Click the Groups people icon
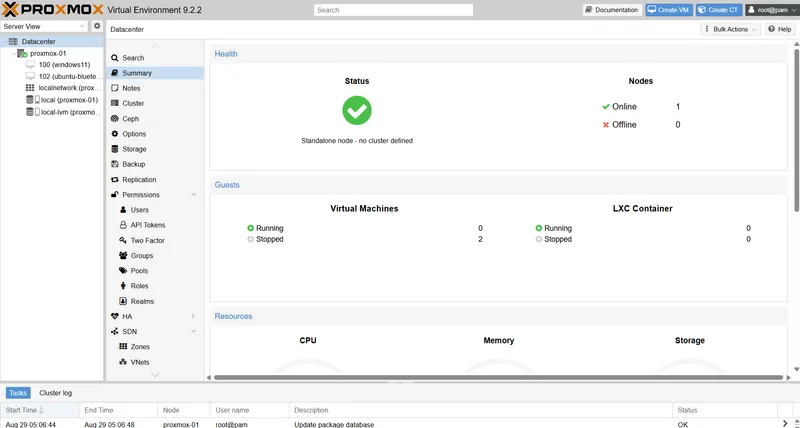The width and height of the screenshot is (800, 428). pyautogui.click(x=123, y=255)
